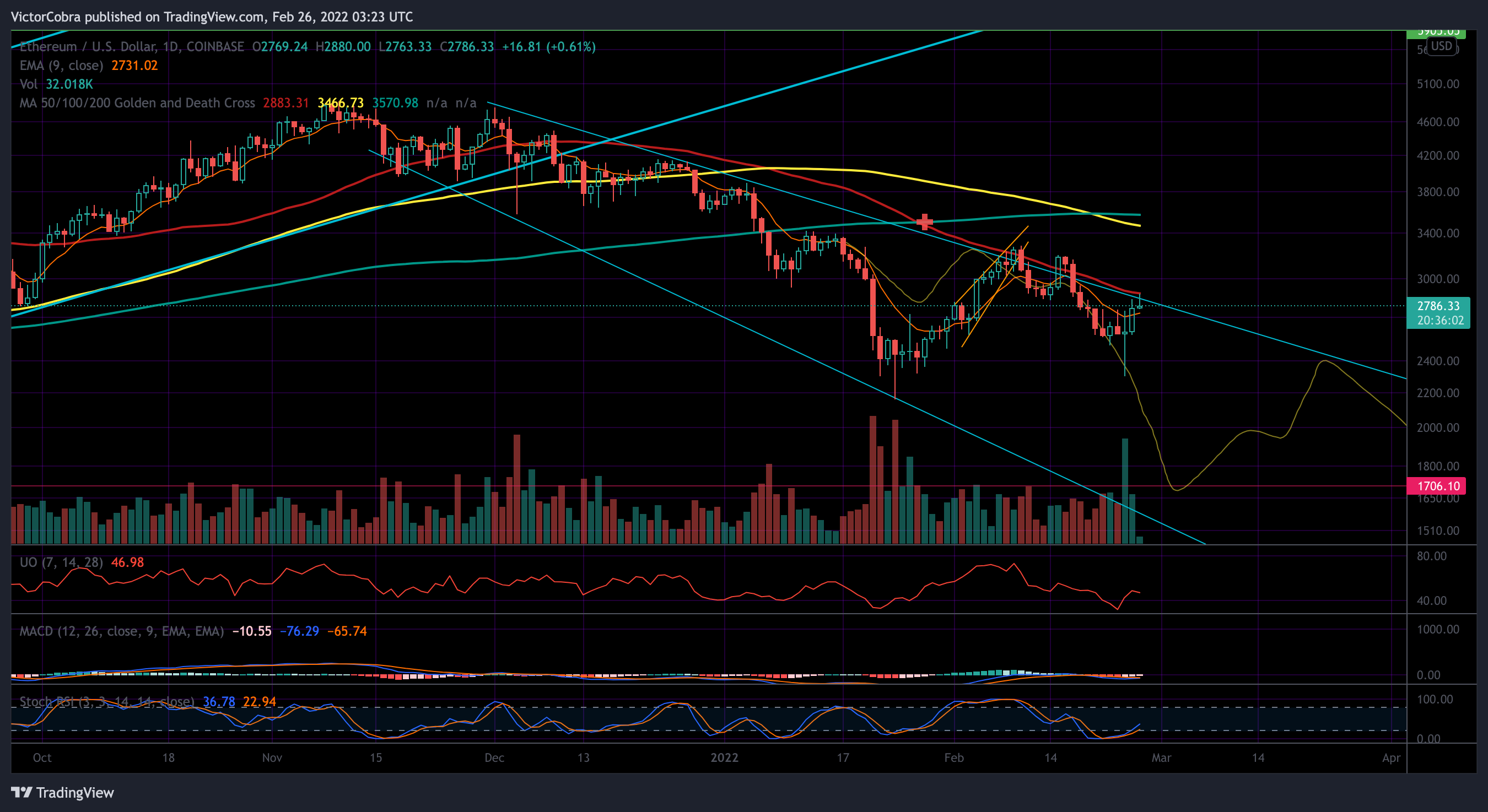
Task: Click the 5100.00 price axis label
Action: pyautogui.click(x=1438, y=84)
